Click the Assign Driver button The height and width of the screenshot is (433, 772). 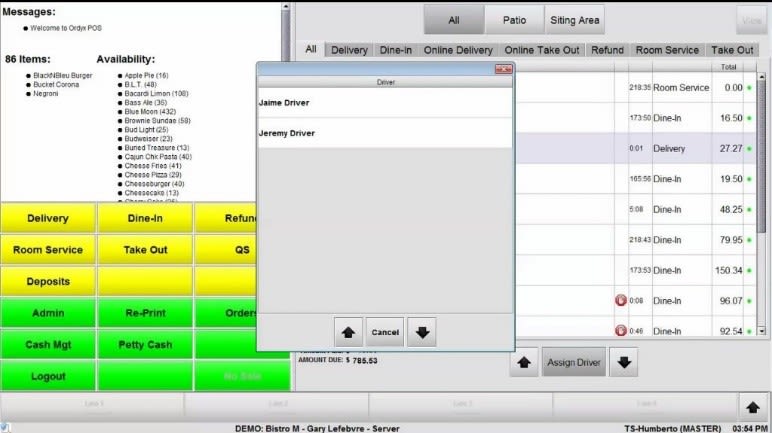(x=574, y=363)
